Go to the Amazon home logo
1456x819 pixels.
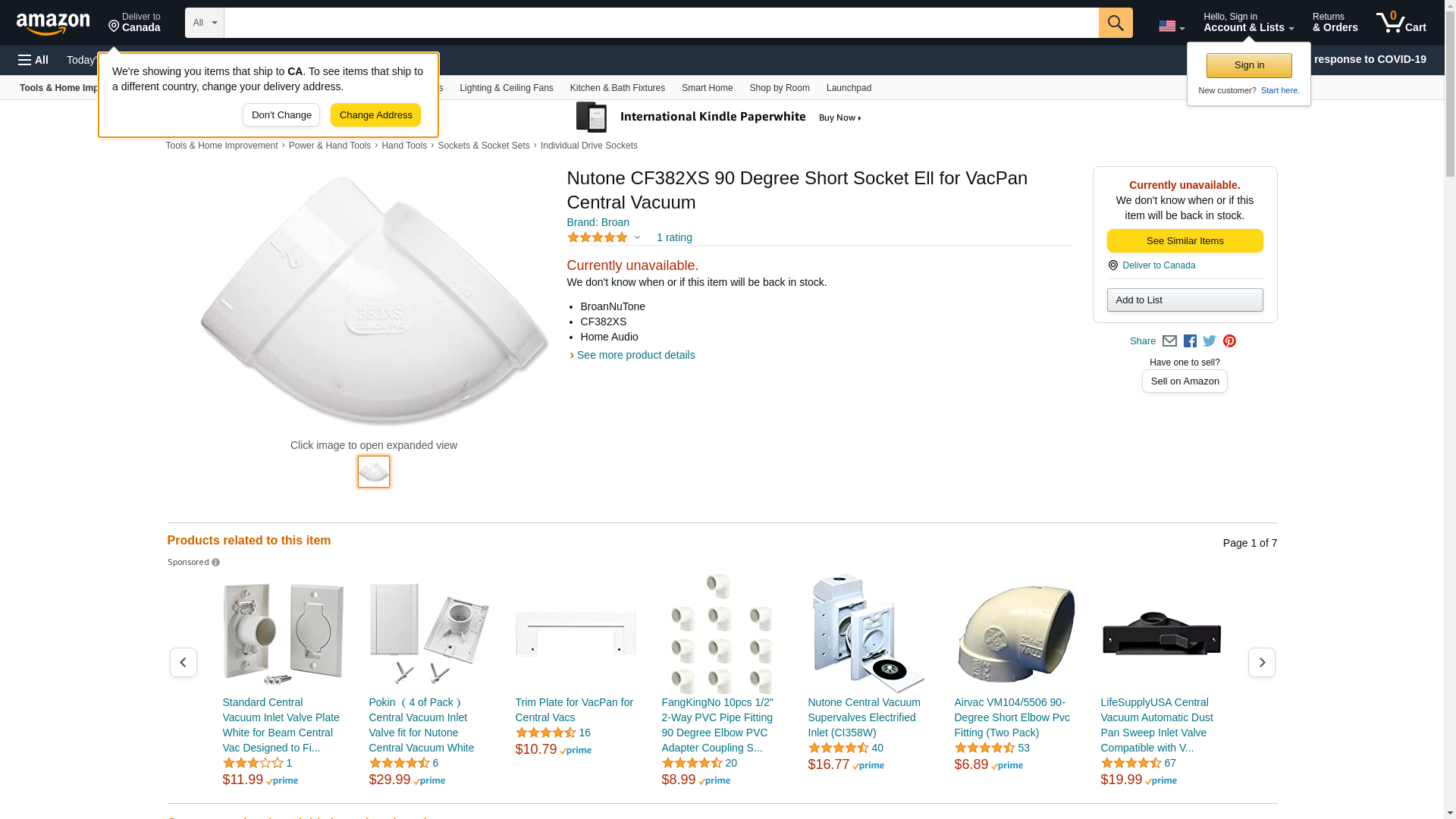pos(53,24)
